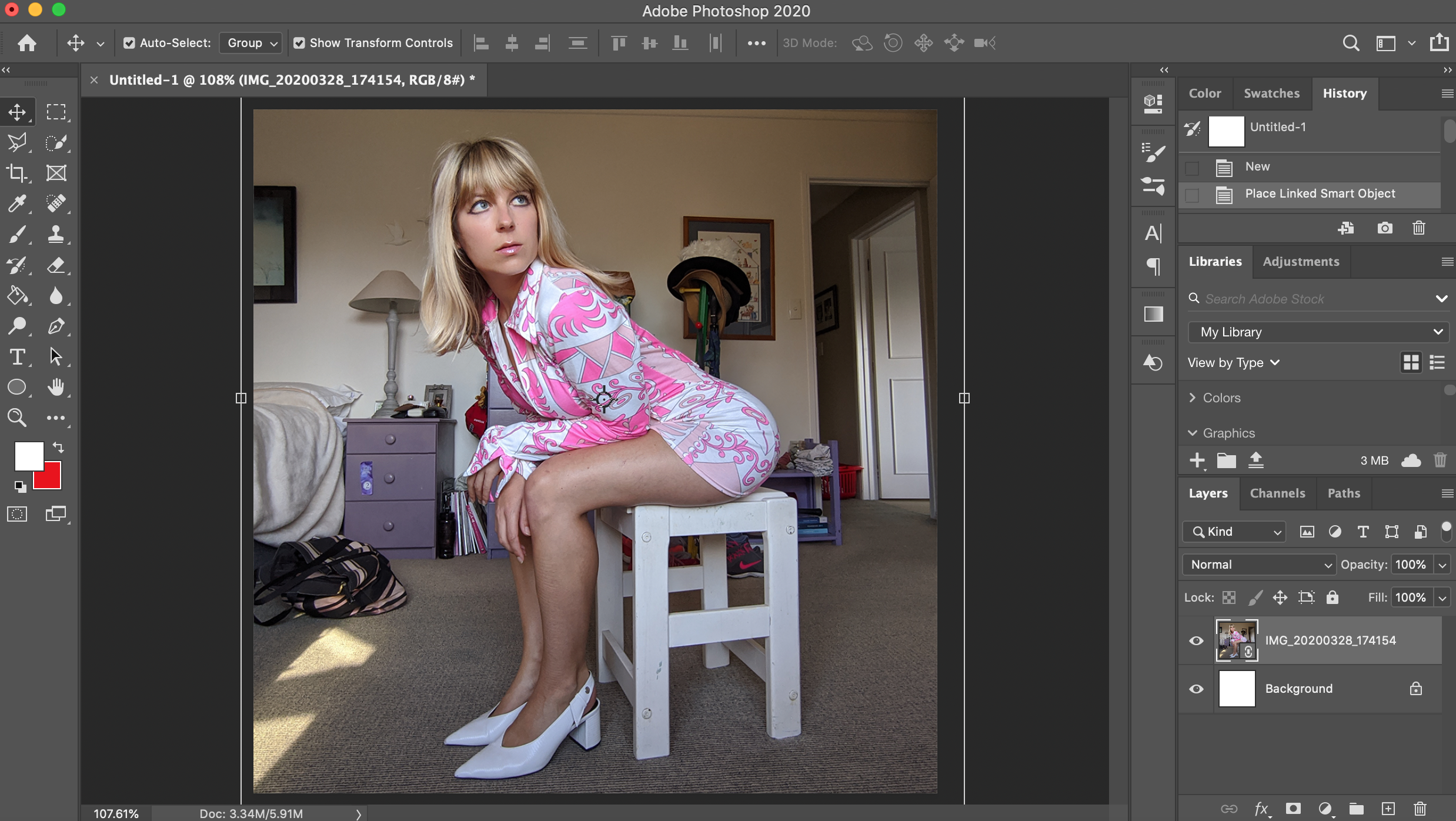Click the Hand tool

tap(56, 387)
